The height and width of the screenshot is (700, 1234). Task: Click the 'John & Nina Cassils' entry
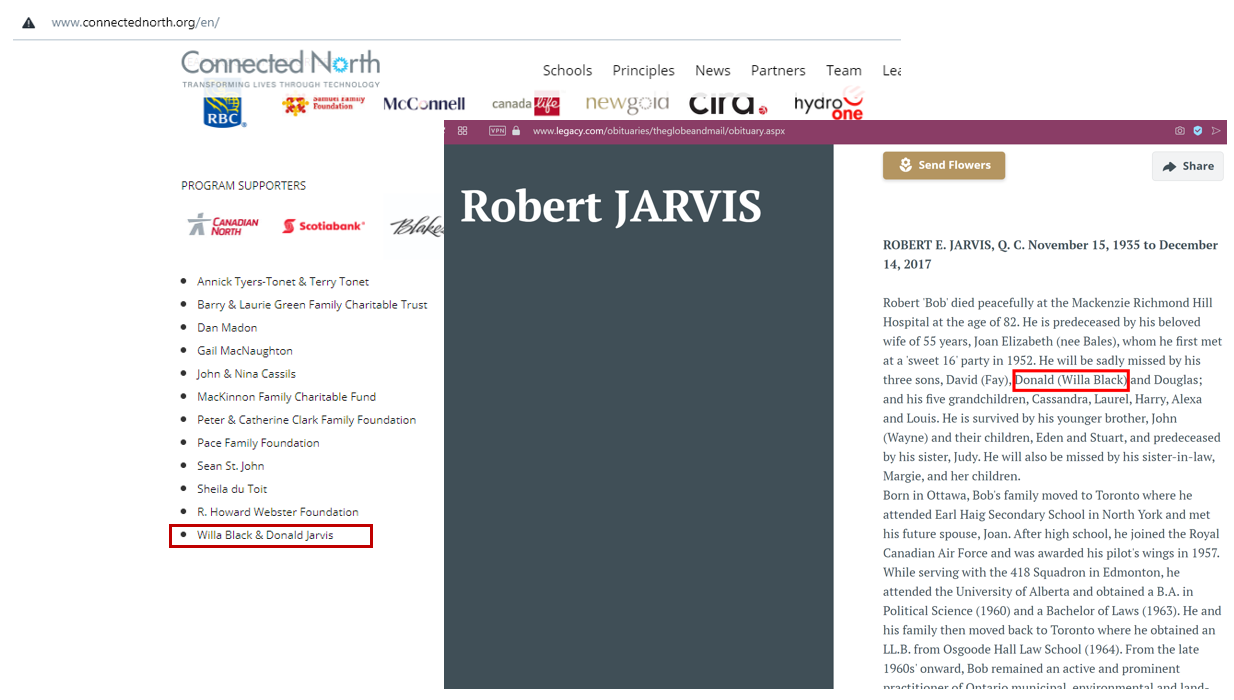[x=246, y=374]
